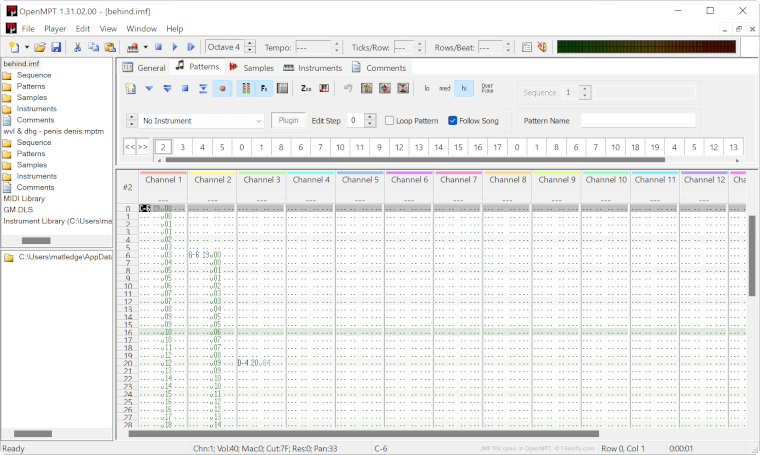Click the Channel 3 header

coord(261,180)
